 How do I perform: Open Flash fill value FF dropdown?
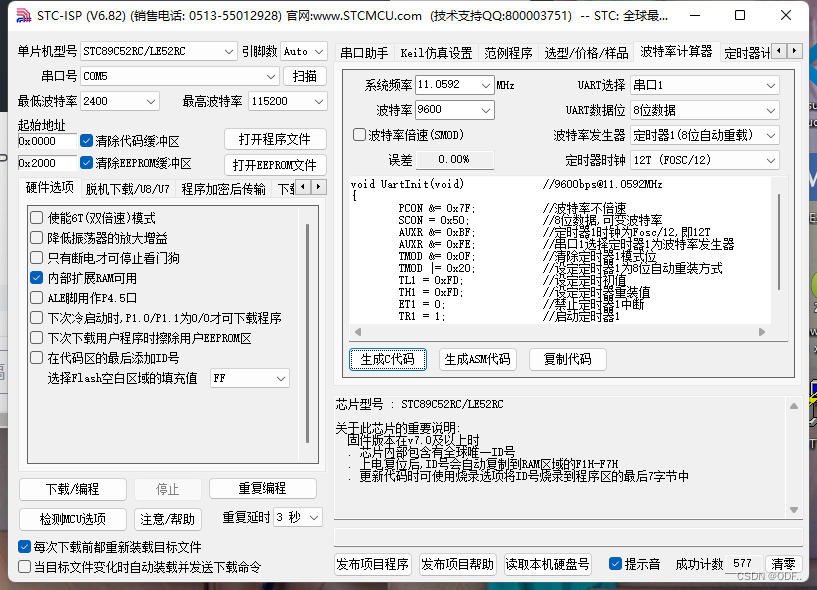250,378
